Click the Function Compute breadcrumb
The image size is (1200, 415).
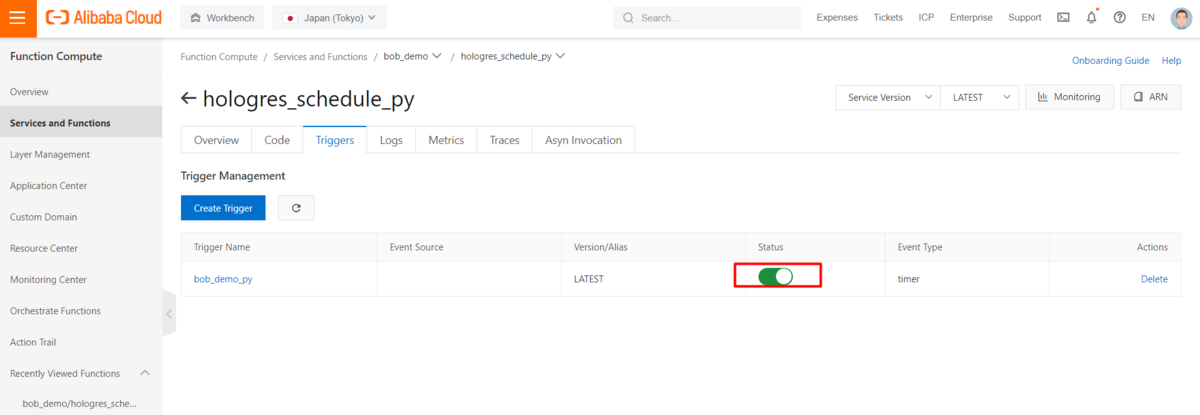218,57
